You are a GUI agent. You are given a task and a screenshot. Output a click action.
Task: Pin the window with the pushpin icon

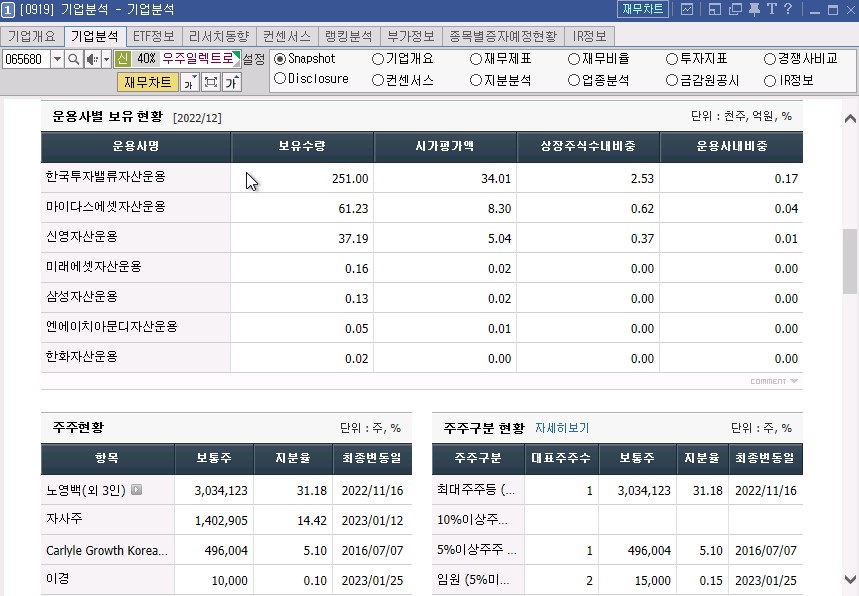click(754, 9)
